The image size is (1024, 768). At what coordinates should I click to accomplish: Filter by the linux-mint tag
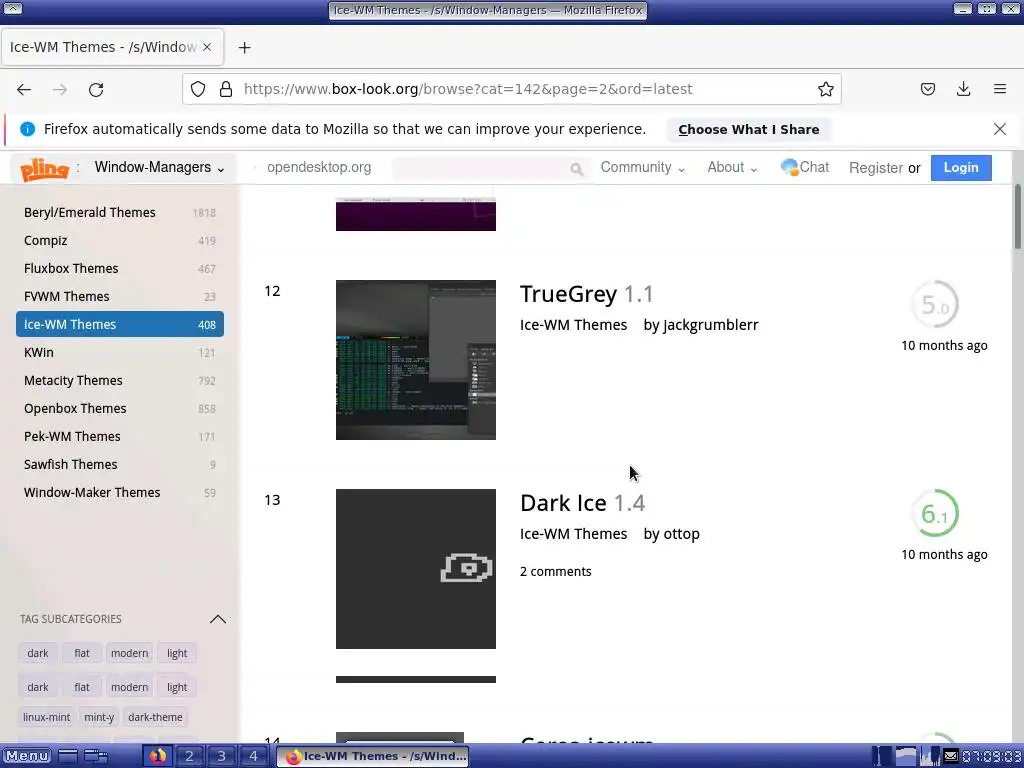[46, 717]
